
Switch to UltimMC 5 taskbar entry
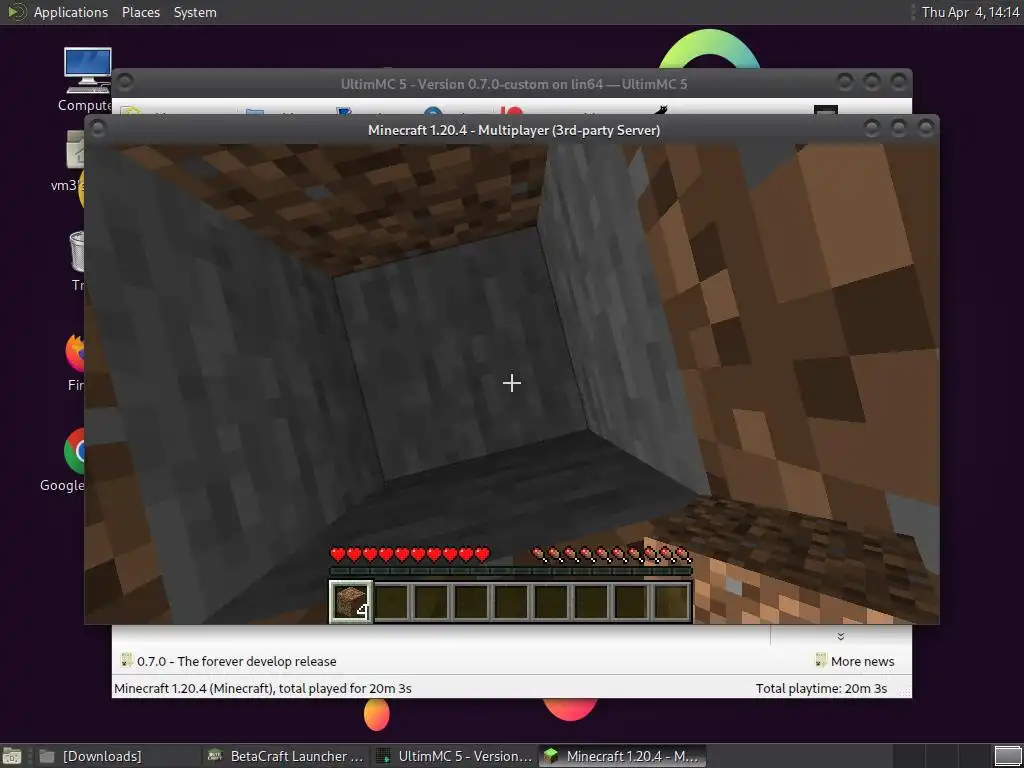[455, 756]
